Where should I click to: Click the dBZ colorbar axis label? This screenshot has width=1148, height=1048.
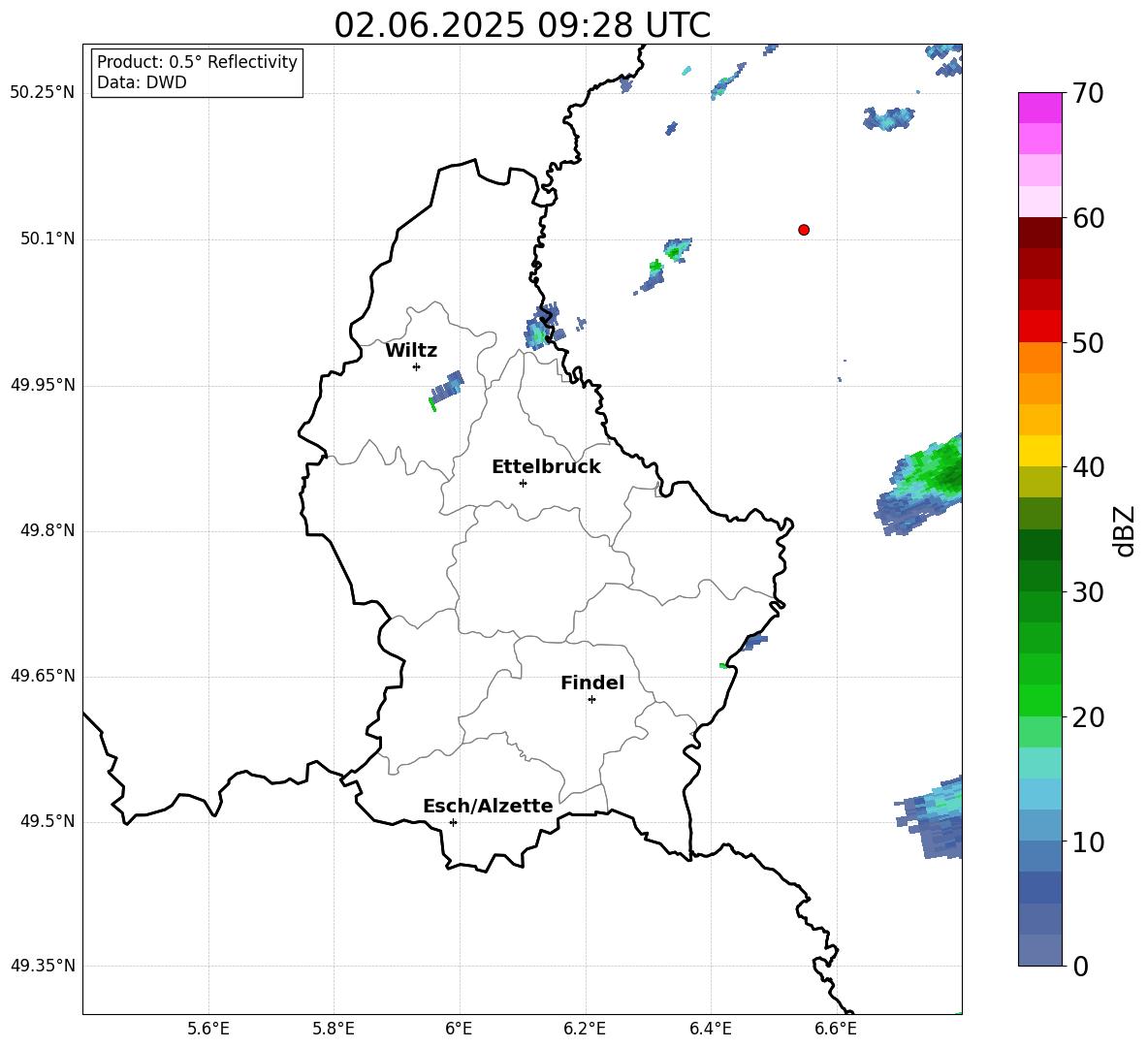click(x=1125, y=530)
